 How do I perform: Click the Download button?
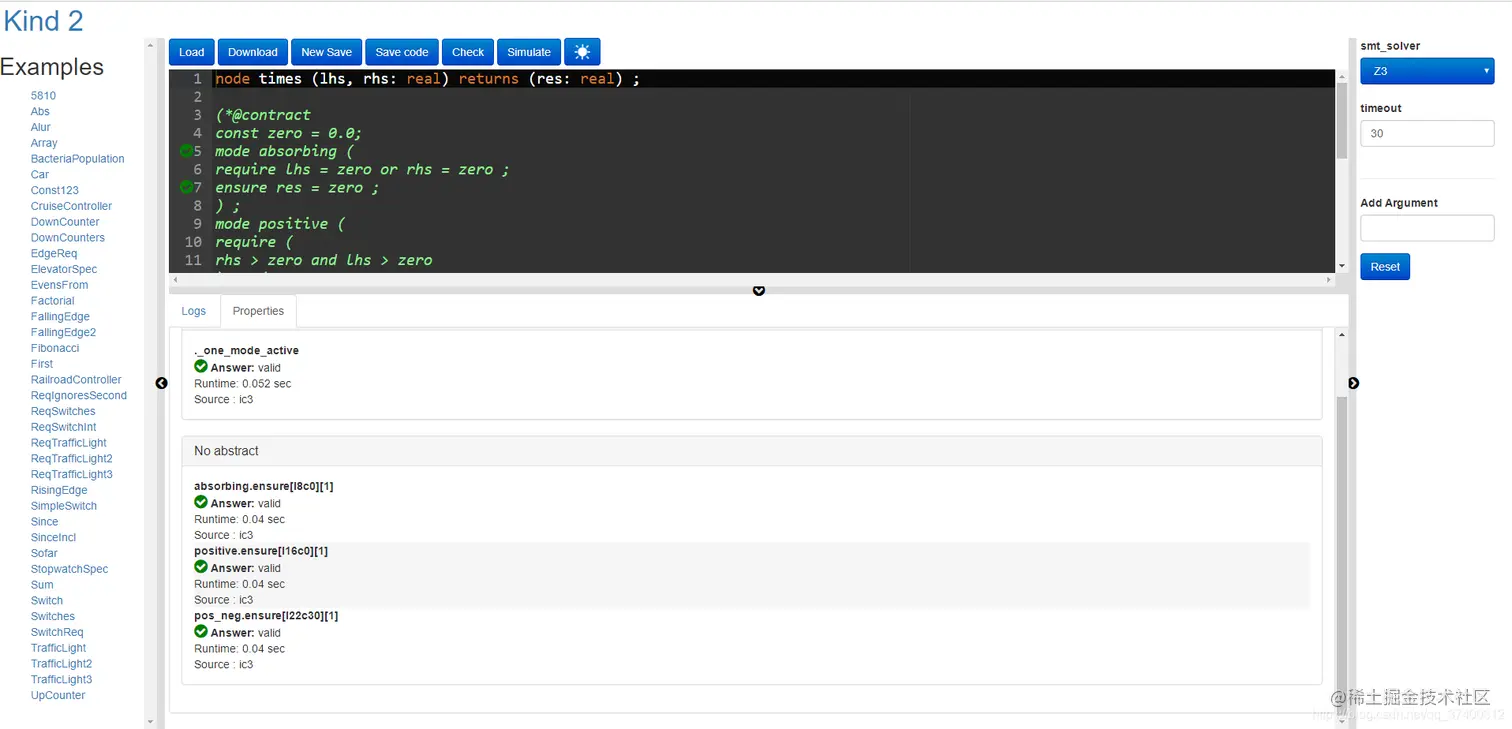coord(253,52)
